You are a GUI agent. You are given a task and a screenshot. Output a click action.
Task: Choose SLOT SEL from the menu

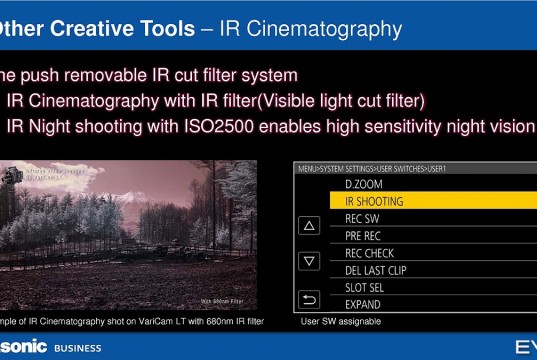click(433, 287)
